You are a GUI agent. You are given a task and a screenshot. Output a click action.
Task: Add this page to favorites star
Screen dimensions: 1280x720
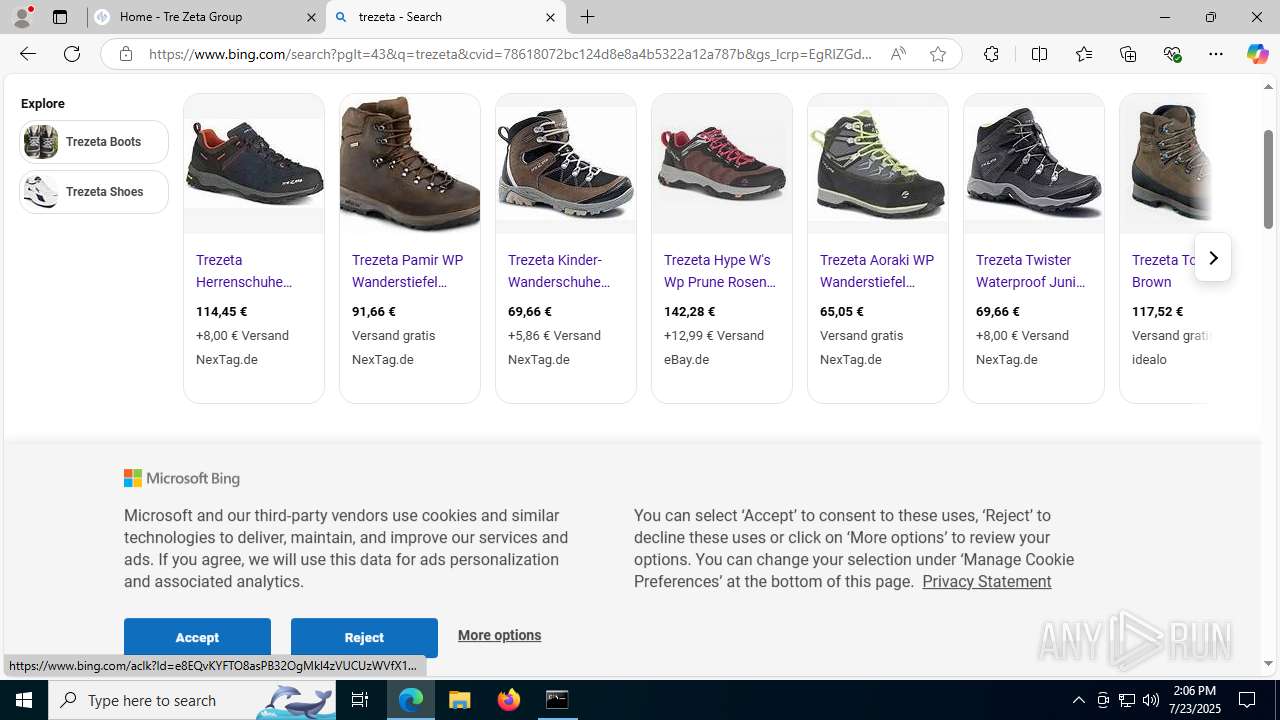[937, 54]
